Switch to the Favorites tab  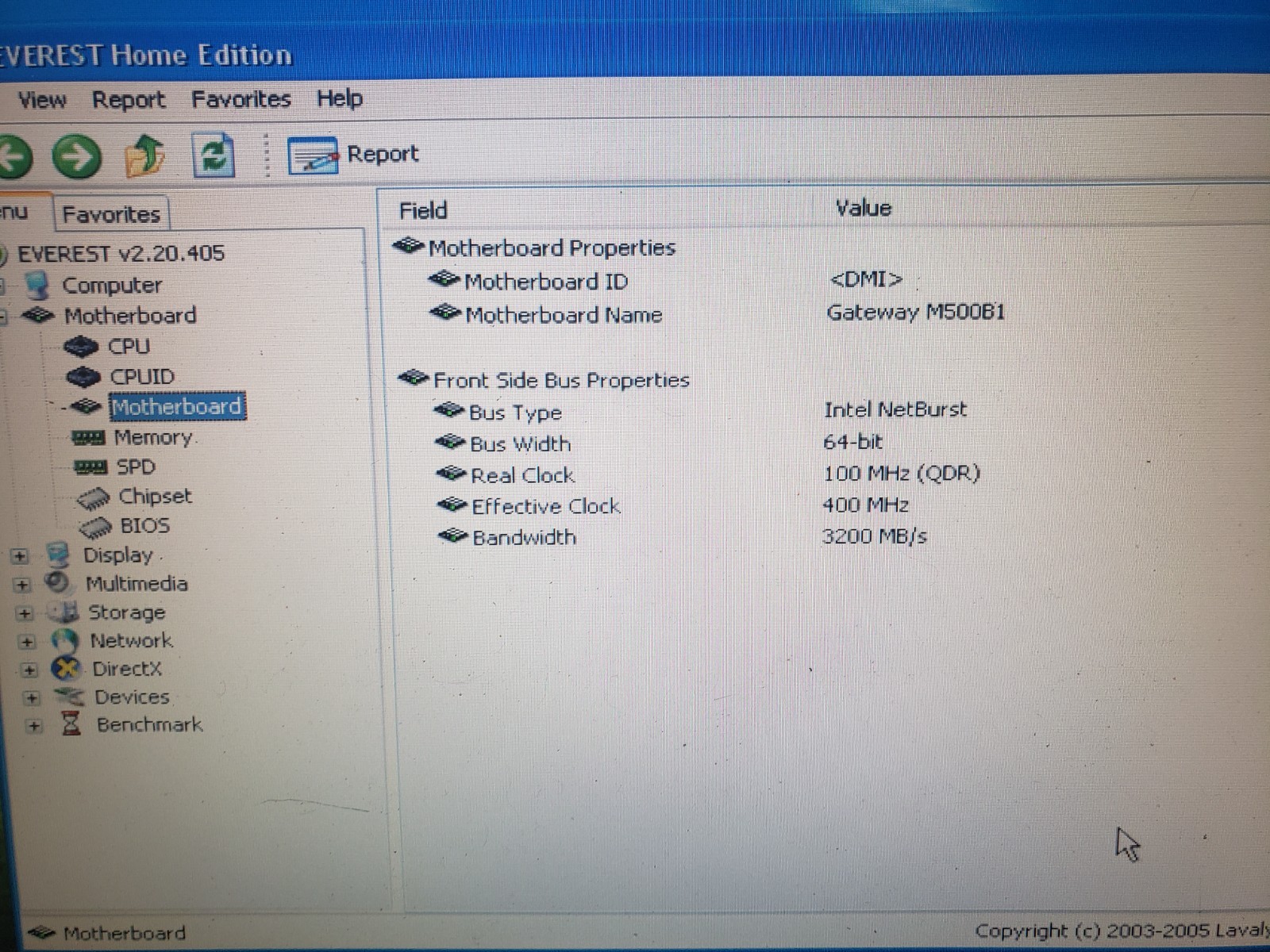tap(111, 214)
